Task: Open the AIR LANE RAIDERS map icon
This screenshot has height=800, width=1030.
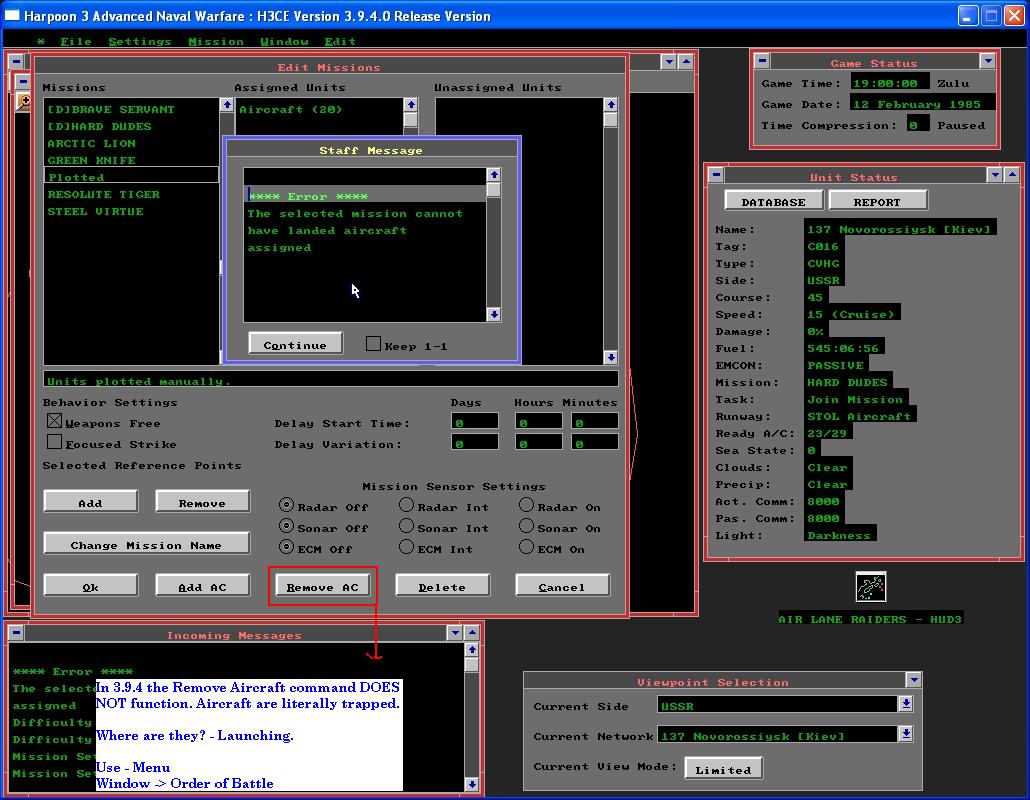Action: coord(871,587)
